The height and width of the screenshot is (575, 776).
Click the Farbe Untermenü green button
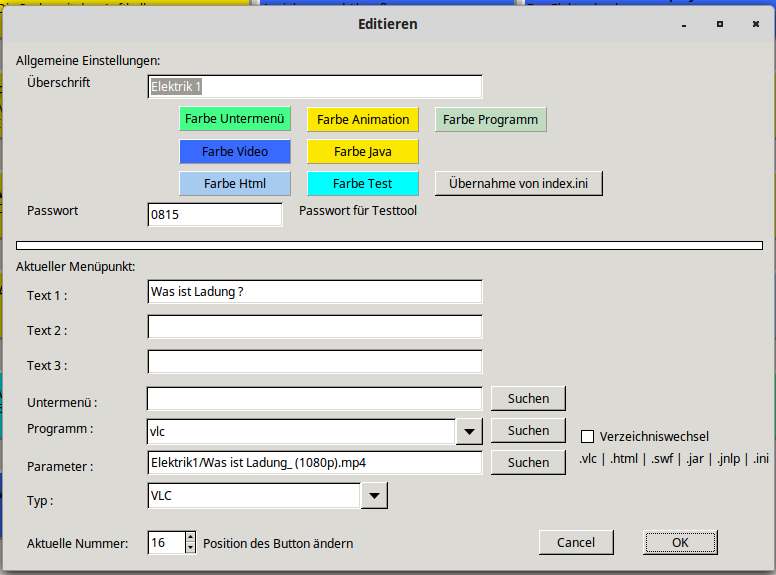(x=235, y=119)
